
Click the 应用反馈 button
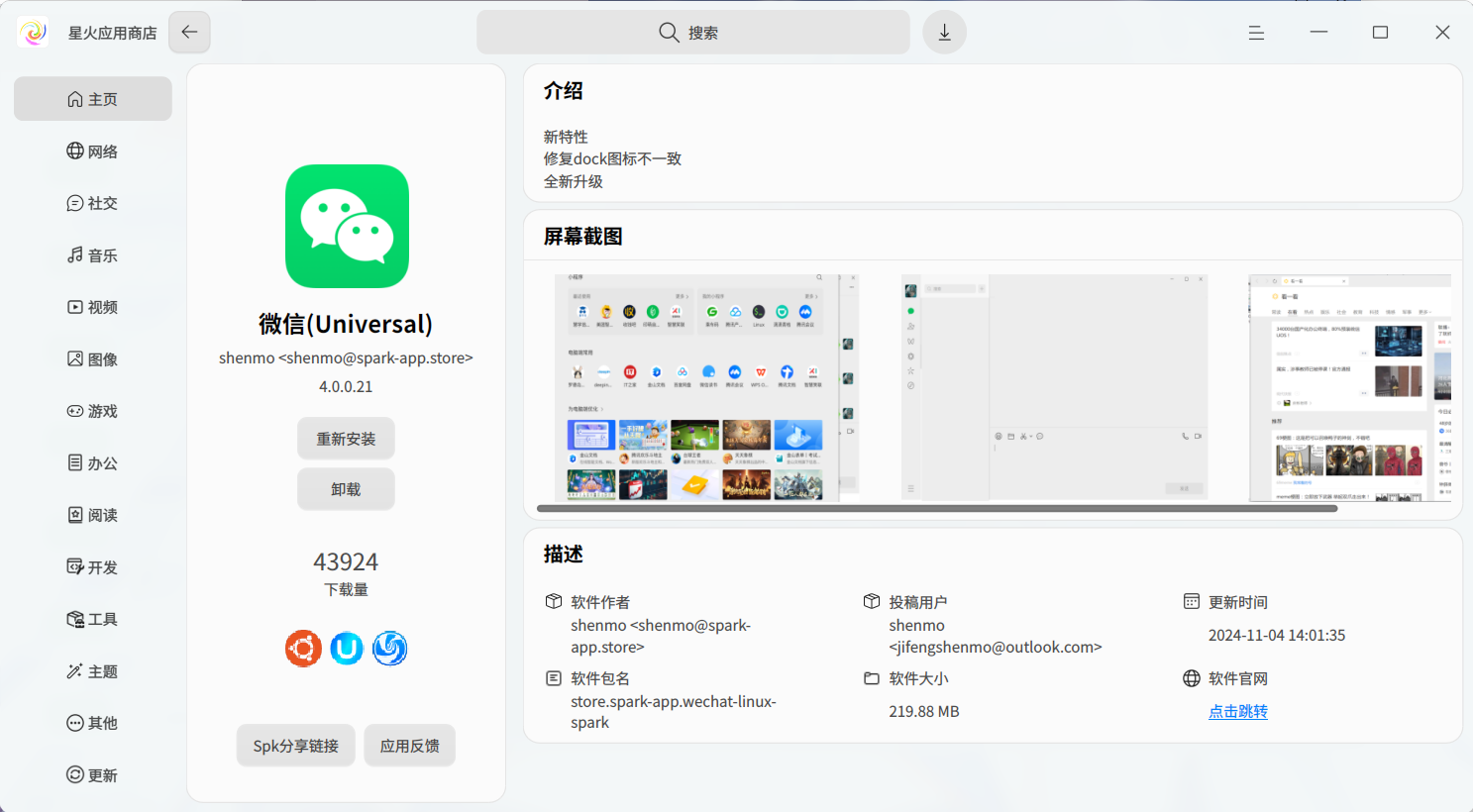click(x=410, y=746)
